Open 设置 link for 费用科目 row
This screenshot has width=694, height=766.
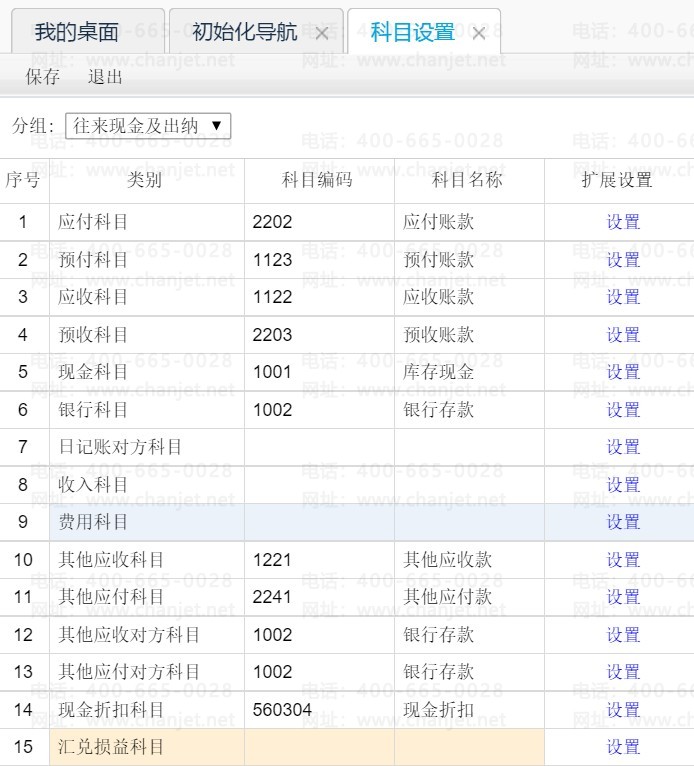coord(622,522)
